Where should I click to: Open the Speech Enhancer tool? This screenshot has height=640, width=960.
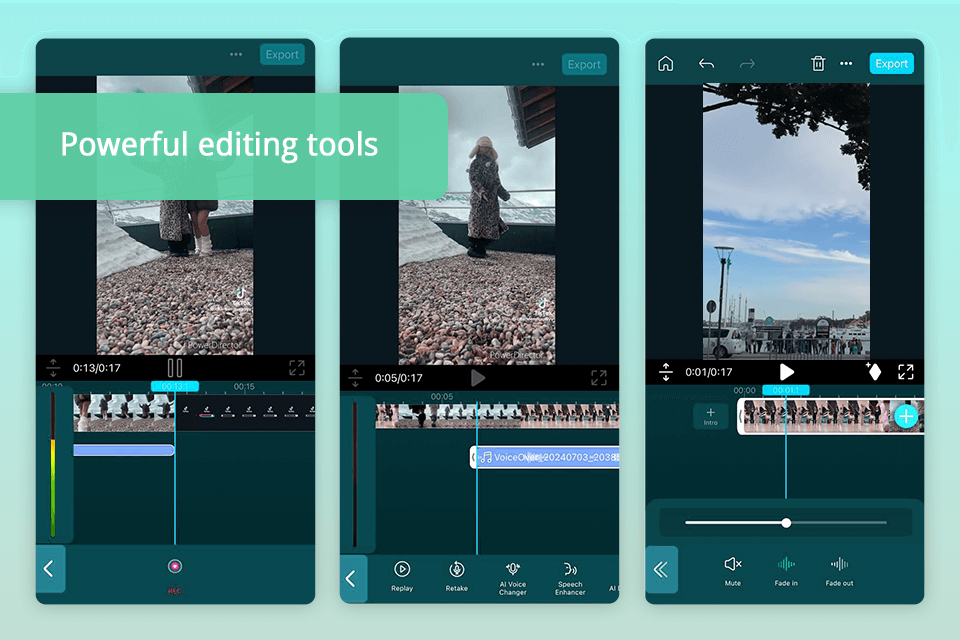pos(570,578)
